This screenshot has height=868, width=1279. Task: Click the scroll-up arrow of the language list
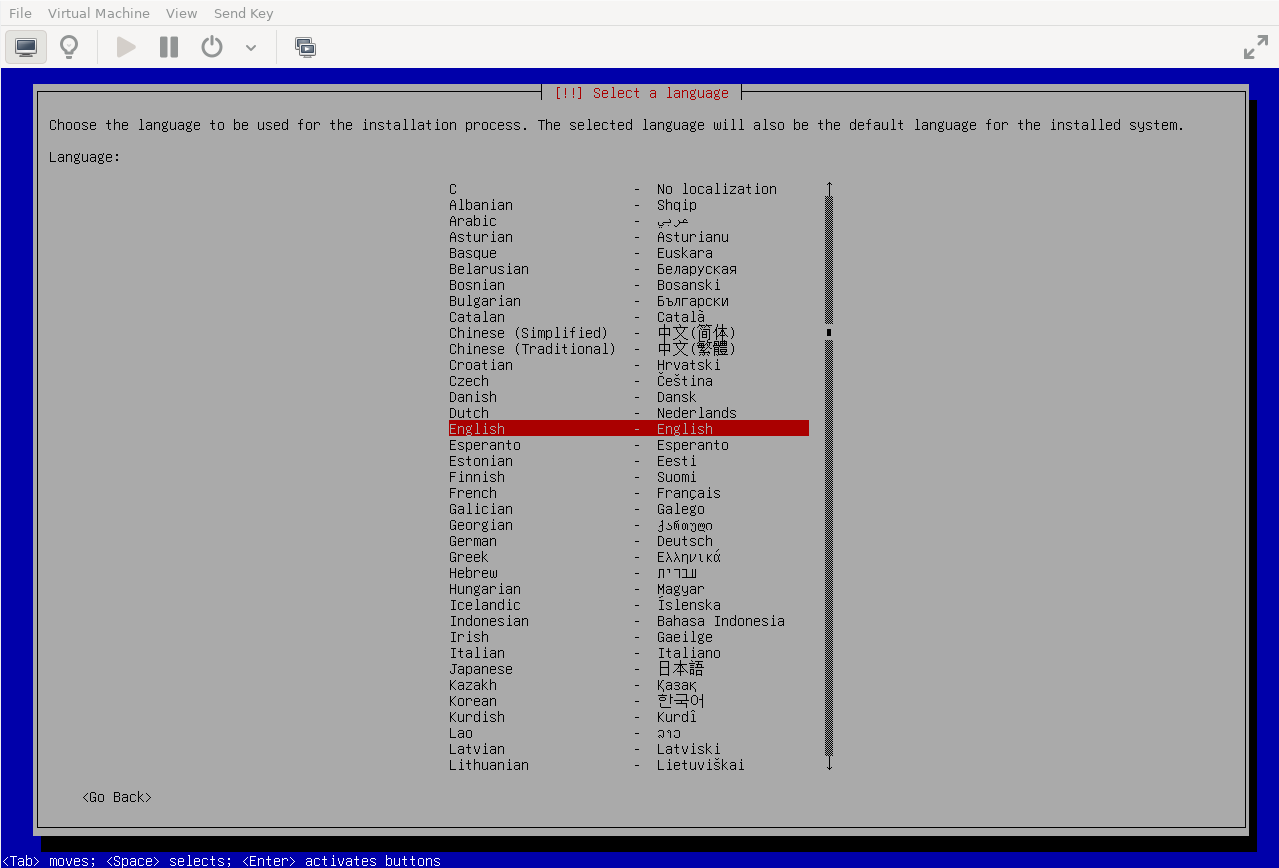pyautogui.click(x=829, y=188)
